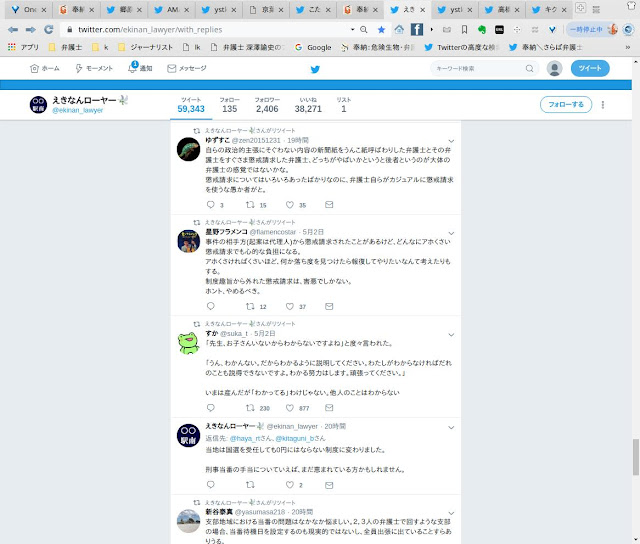Open the @flamencostar username link
This screenshot has width=640, height=544.
point(273,232)
